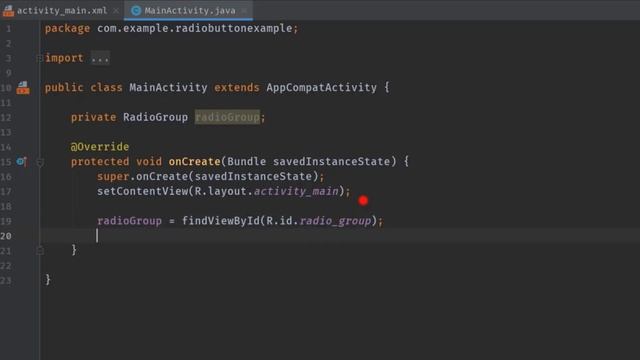Click line number 20 in the gutter

6,236
